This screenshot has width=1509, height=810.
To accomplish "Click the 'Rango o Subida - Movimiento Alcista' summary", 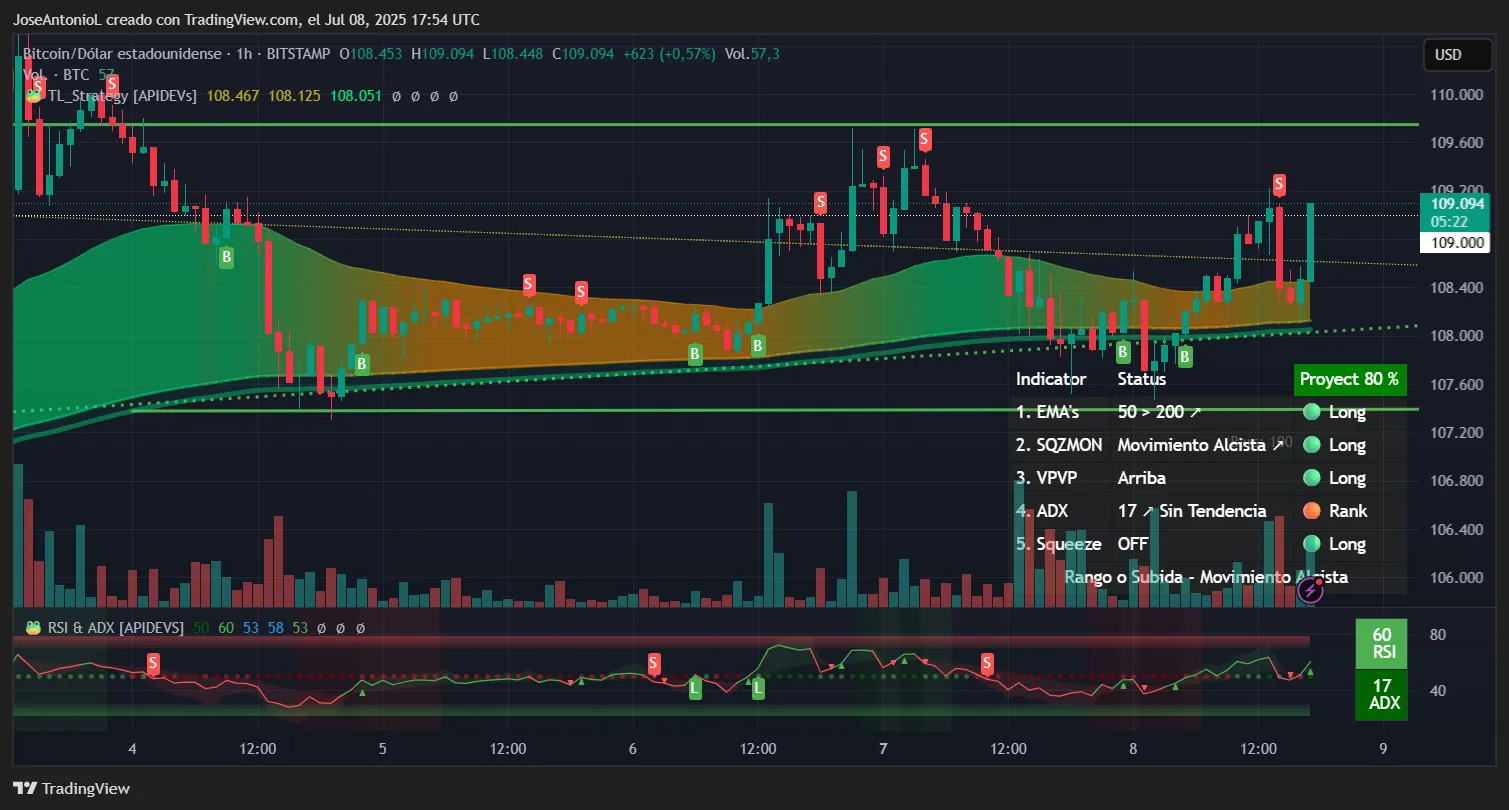I will [x=1206, y=577].
